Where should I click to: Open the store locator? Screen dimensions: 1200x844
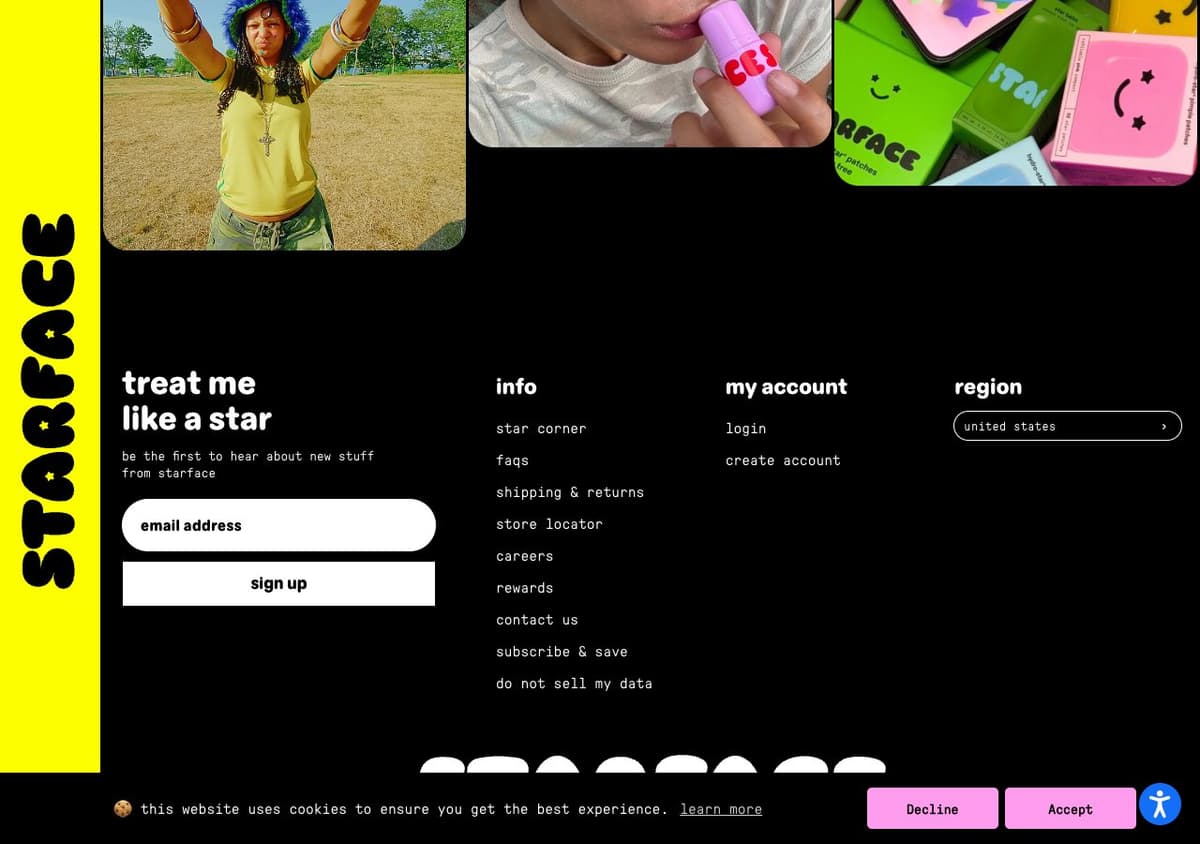549,524
